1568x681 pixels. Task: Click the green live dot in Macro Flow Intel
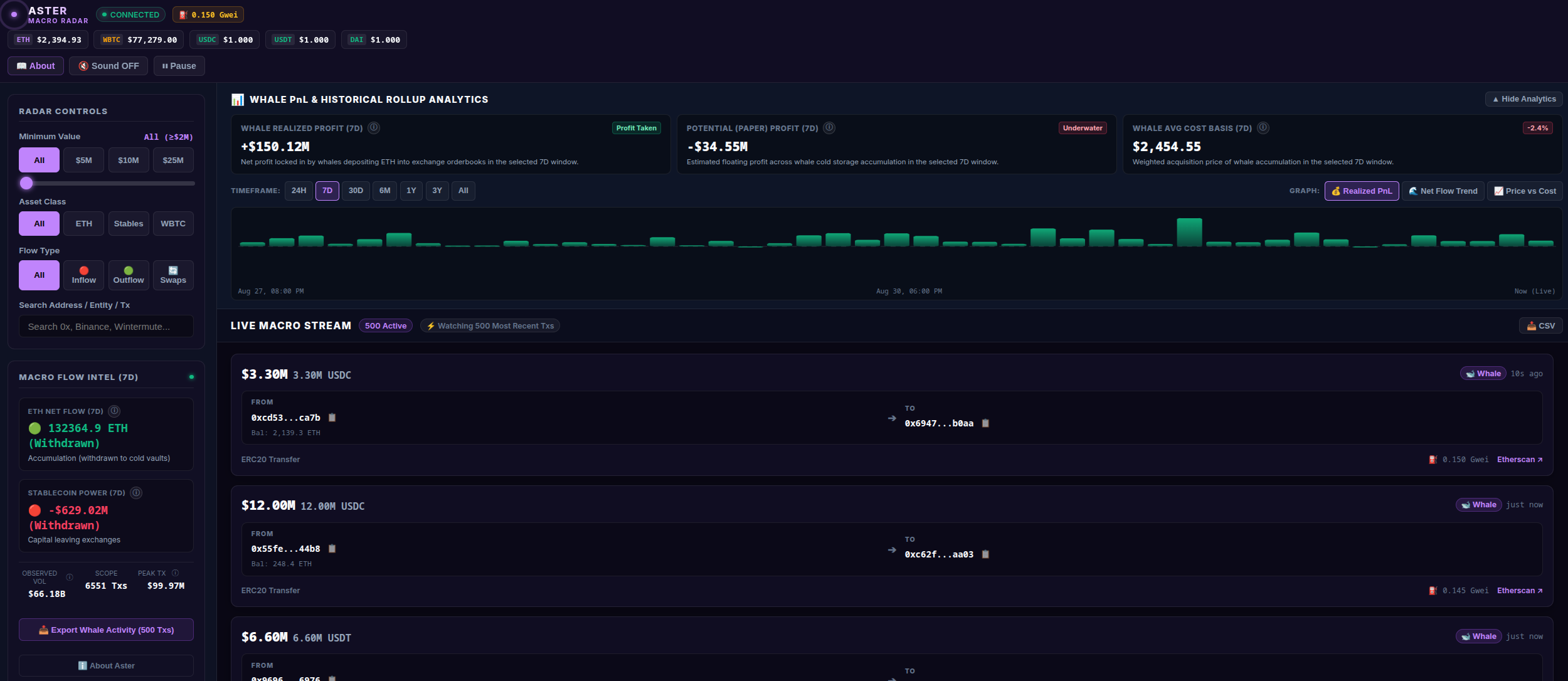click(x=191, y=377)
